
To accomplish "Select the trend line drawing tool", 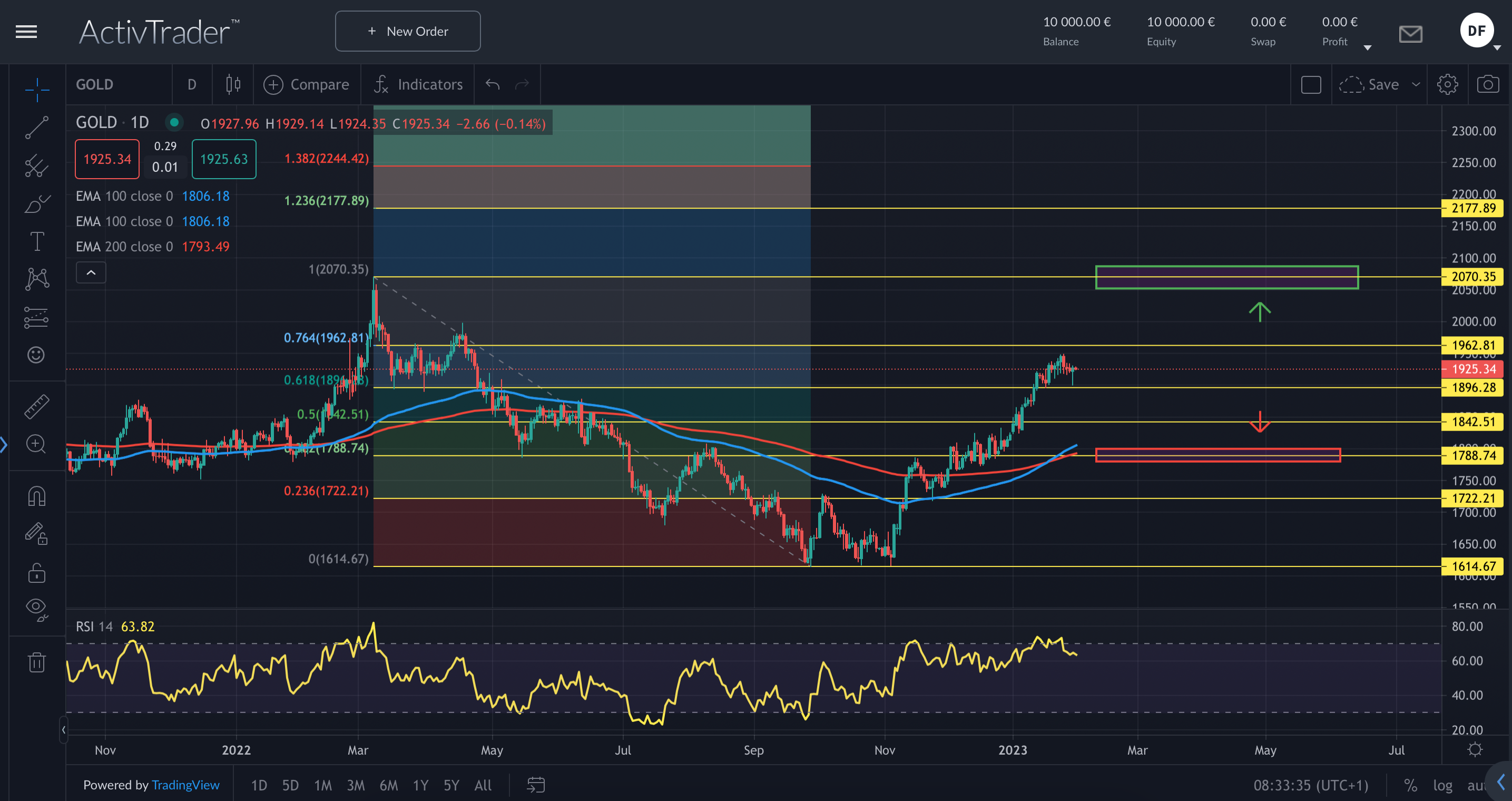I will tap(36, 128).
